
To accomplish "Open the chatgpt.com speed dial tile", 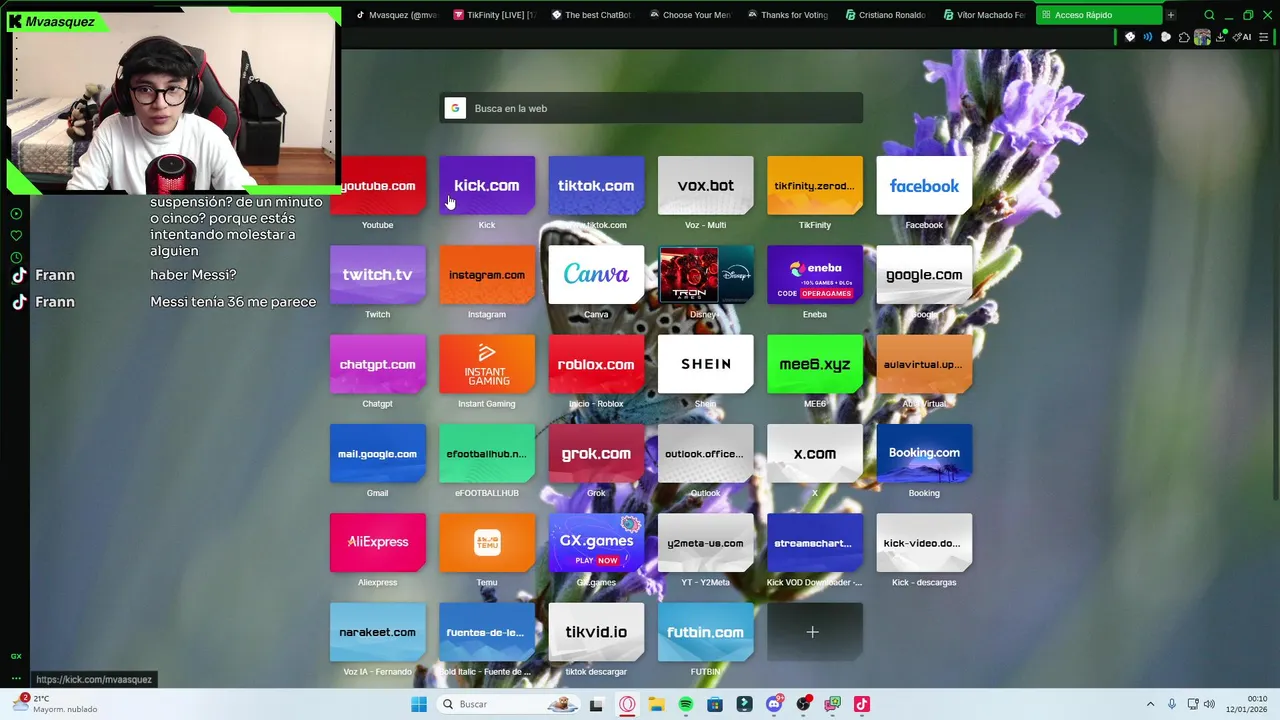I will [x=377, y=364].
